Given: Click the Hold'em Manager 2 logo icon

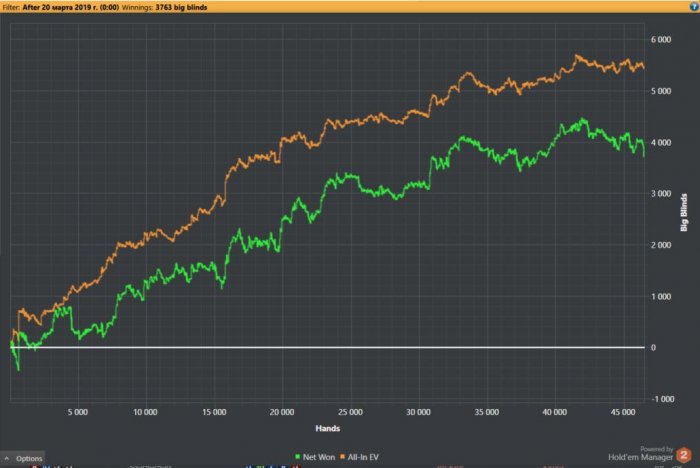Looking at the screenshot, I should 683,455.
